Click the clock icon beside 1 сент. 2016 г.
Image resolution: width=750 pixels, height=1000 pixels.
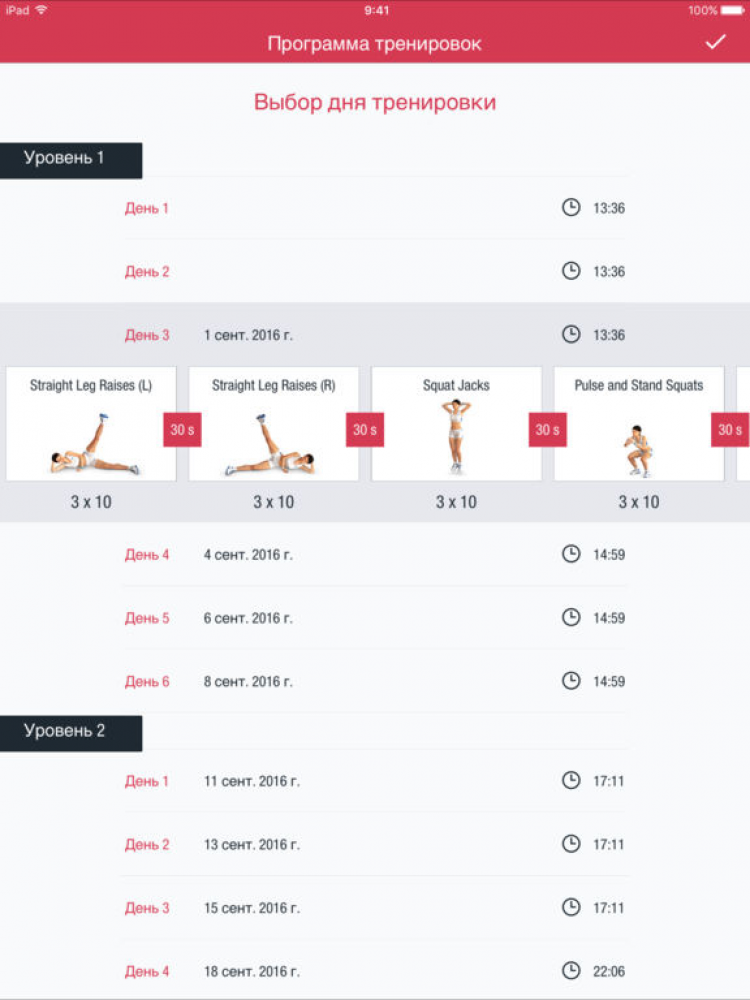point(571,334)
